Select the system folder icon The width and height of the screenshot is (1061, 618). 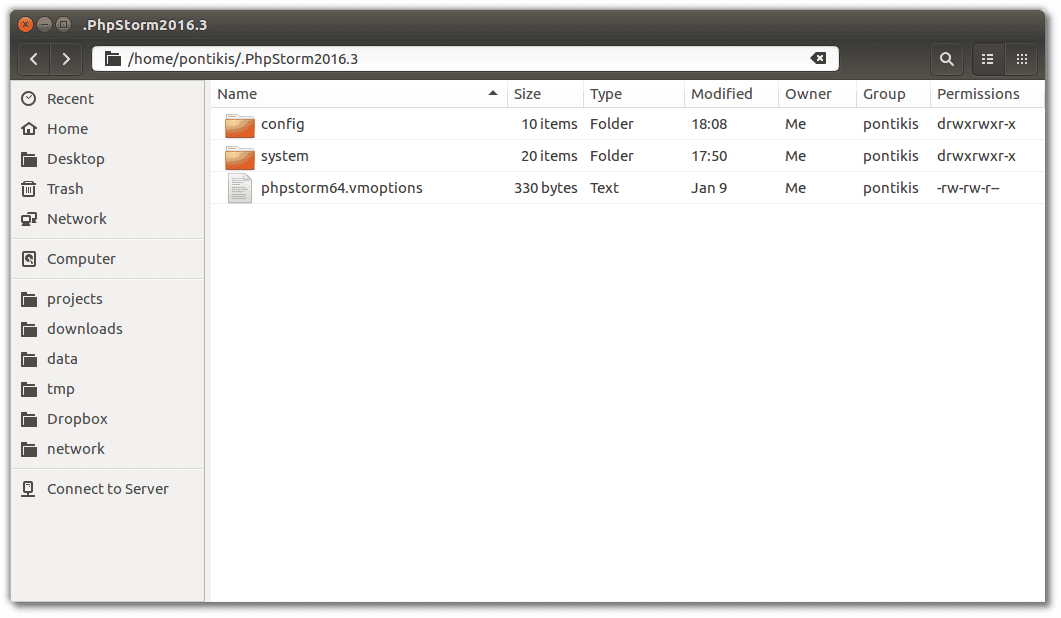tap(240, 156)
